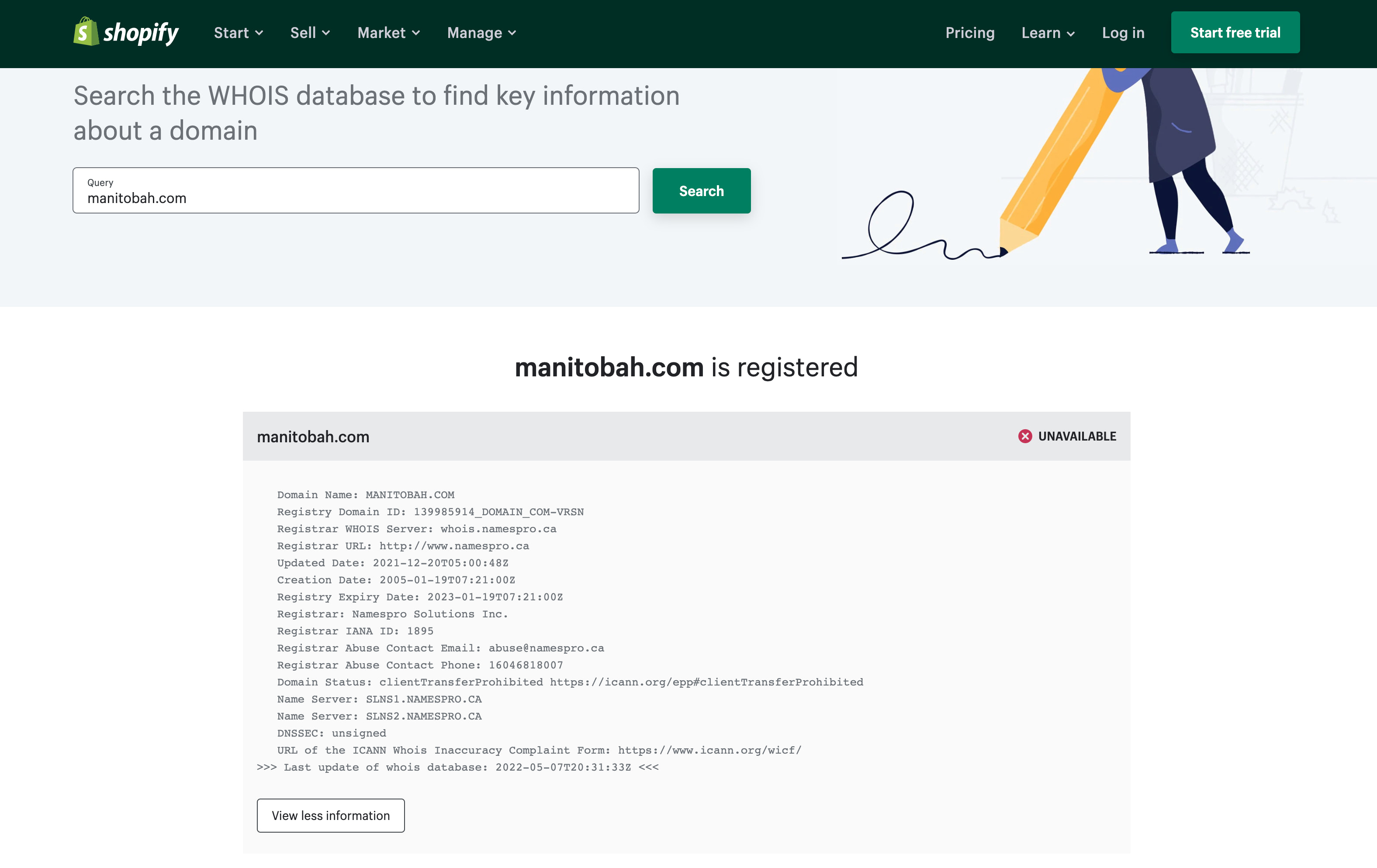The width and height of the screenshot is (1377, 868).
Task: Expand the Start dropdown menu
Action: 238,33
